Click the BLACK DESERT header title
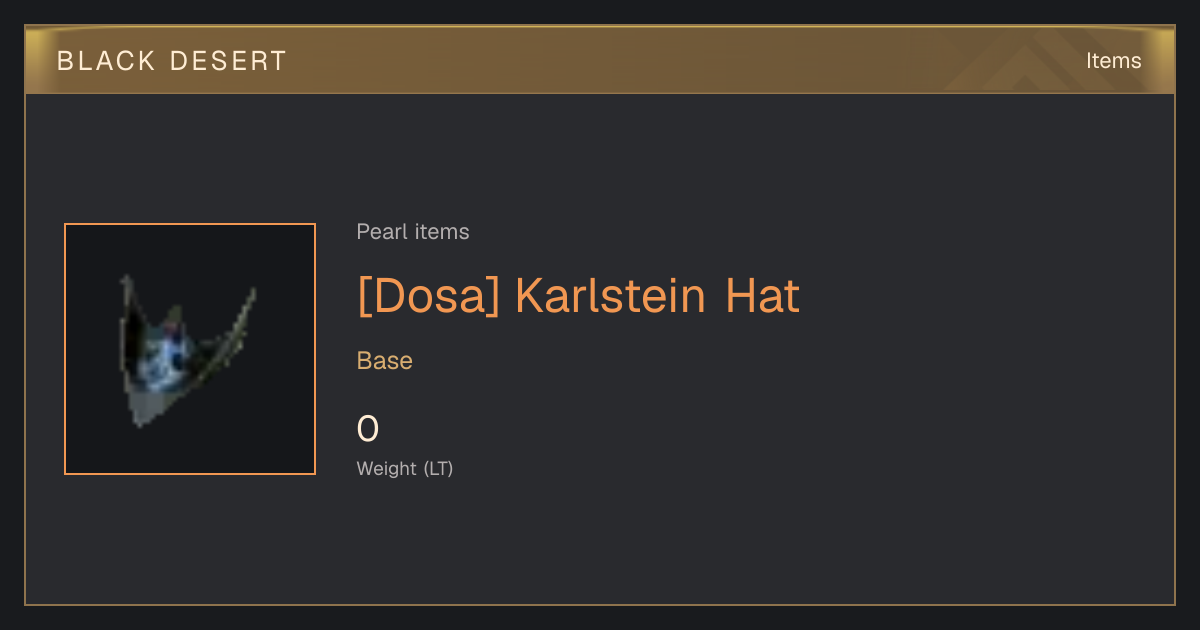This screenshot has height=630, width=1200. (172, 61)
